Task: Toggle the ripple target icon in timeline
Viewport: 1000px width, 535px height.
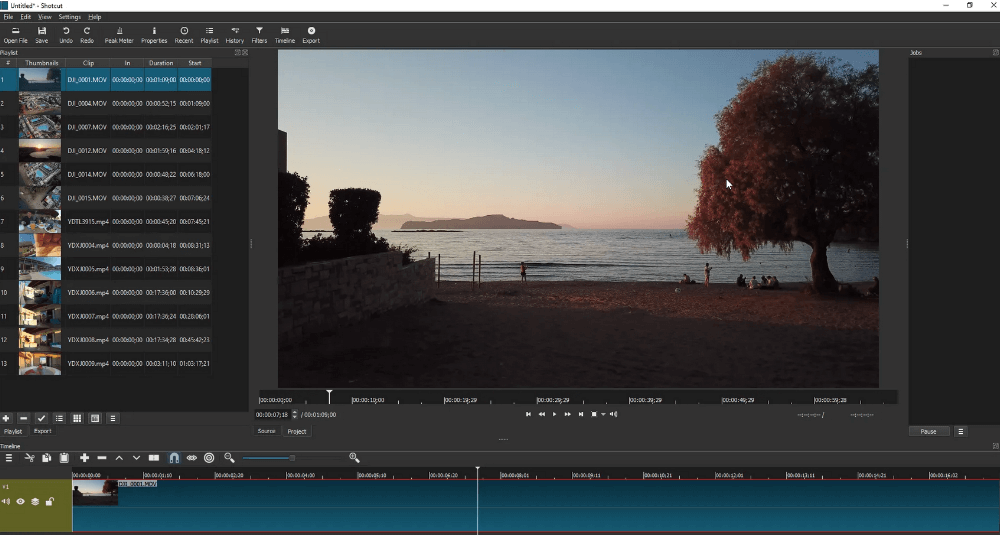Action: tap(209, 458)
